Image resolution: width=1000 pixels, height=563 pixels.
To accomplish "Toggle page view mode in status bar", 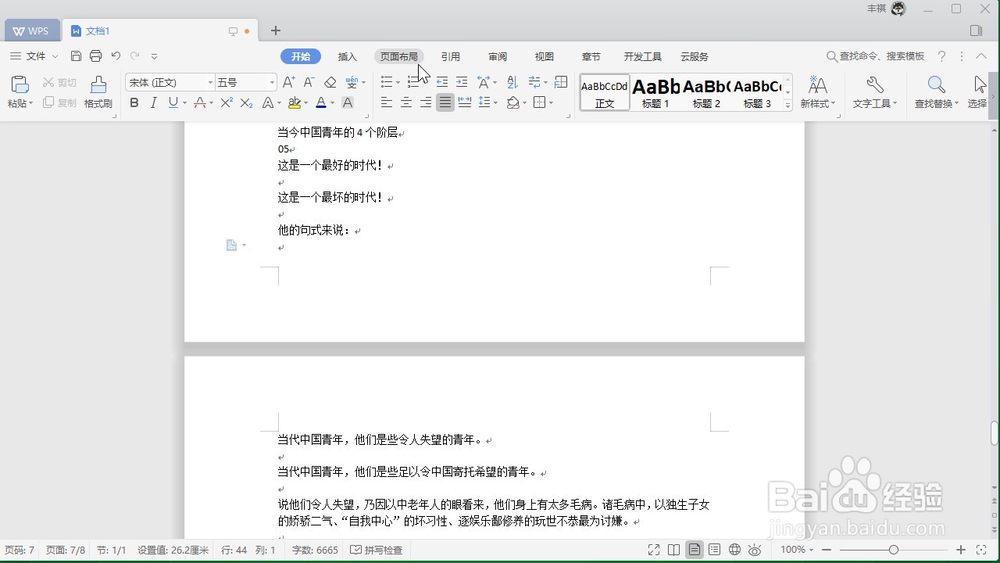I will pos(694,550).
